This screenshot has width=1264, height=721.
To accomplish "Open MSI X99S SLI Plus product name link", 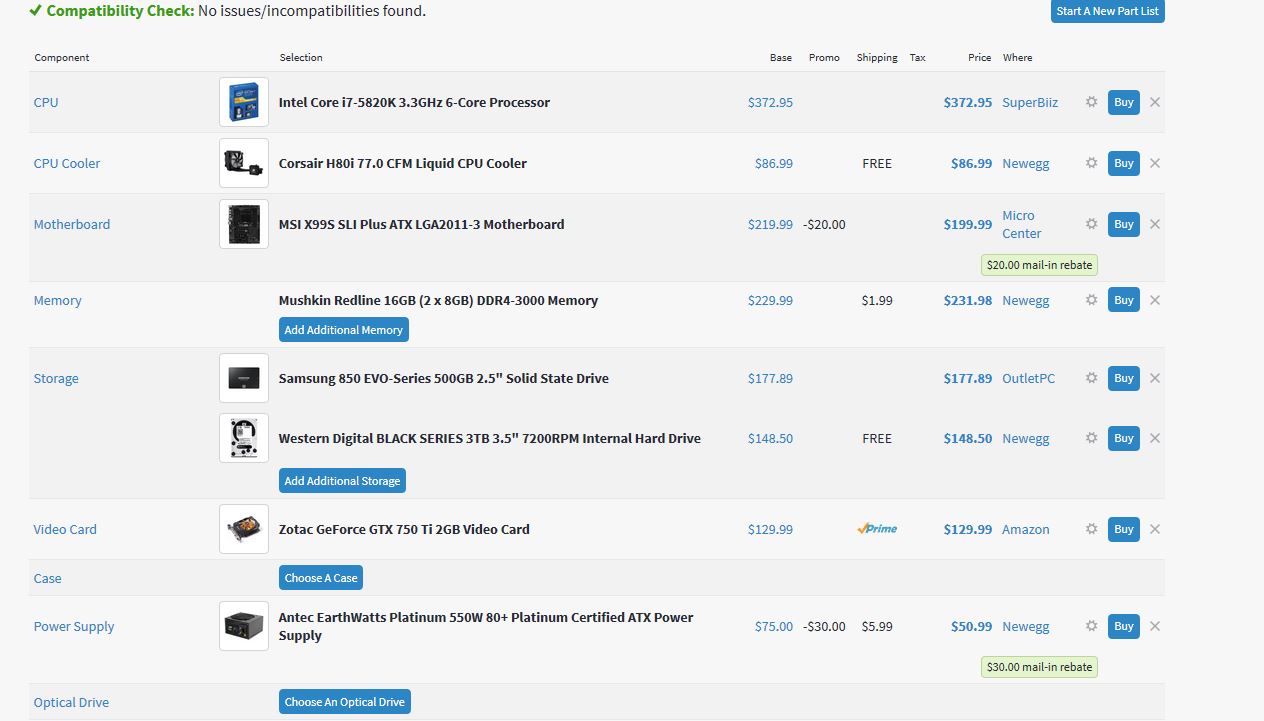I will (421, 224).
